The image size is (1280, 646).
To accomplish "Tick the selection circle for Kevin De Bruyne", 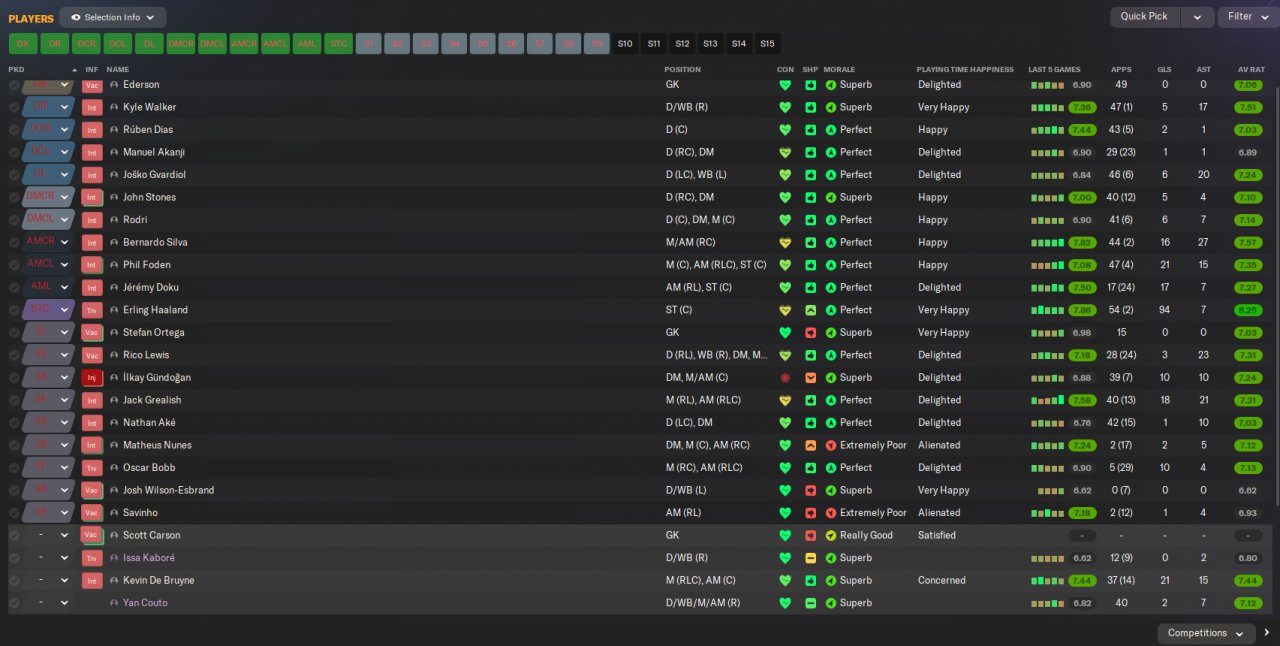I will click(x=14, y=580).
